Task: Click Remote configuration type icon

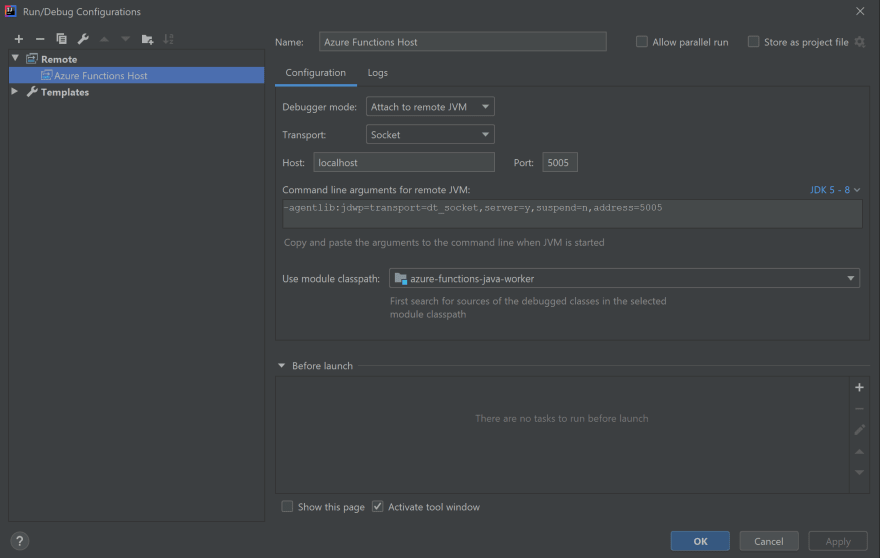Action: point(32,59)
